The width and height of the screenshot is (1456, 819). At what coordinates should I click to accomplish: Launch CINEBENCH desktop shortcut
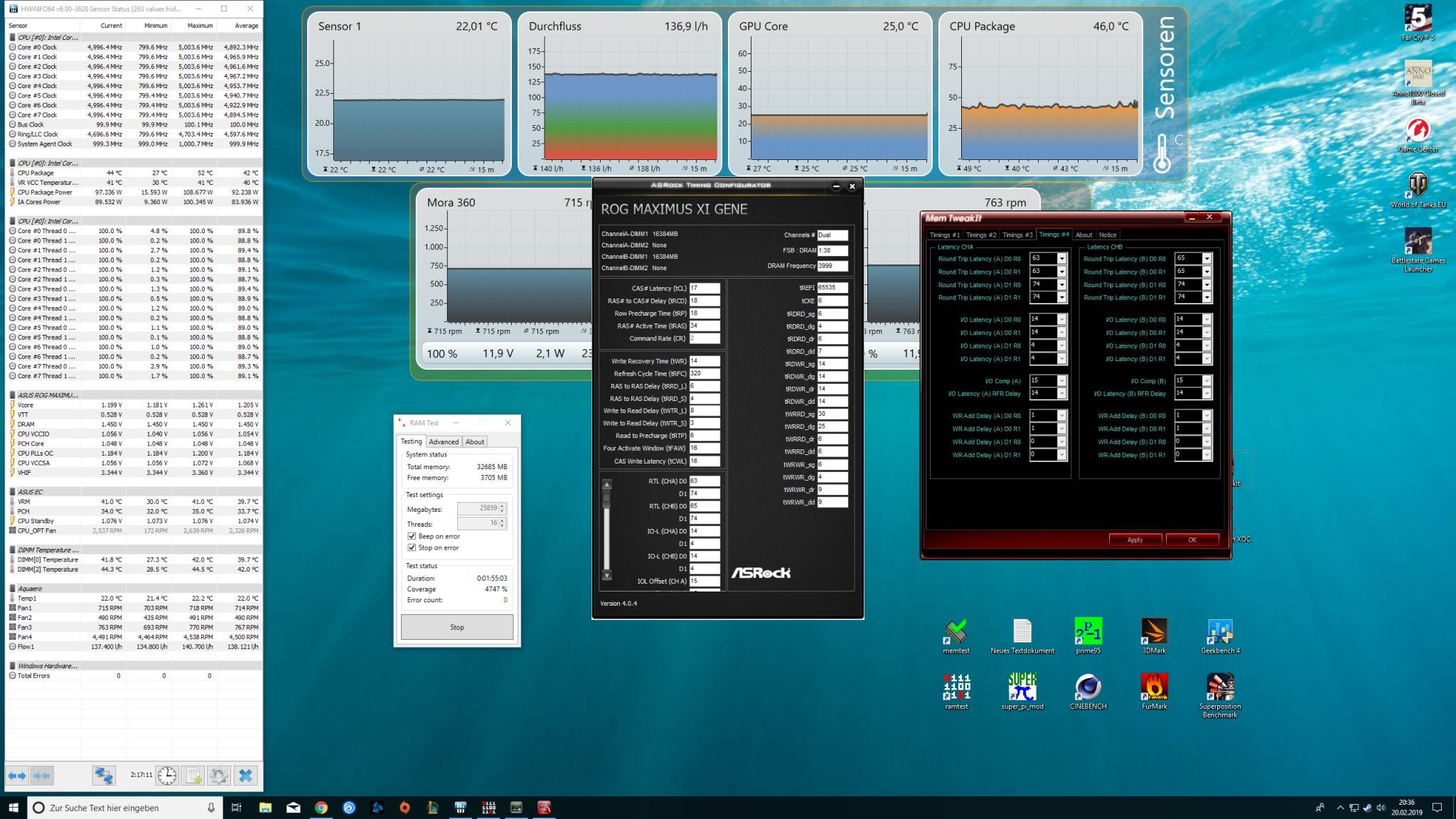[x=1088, y=692]
